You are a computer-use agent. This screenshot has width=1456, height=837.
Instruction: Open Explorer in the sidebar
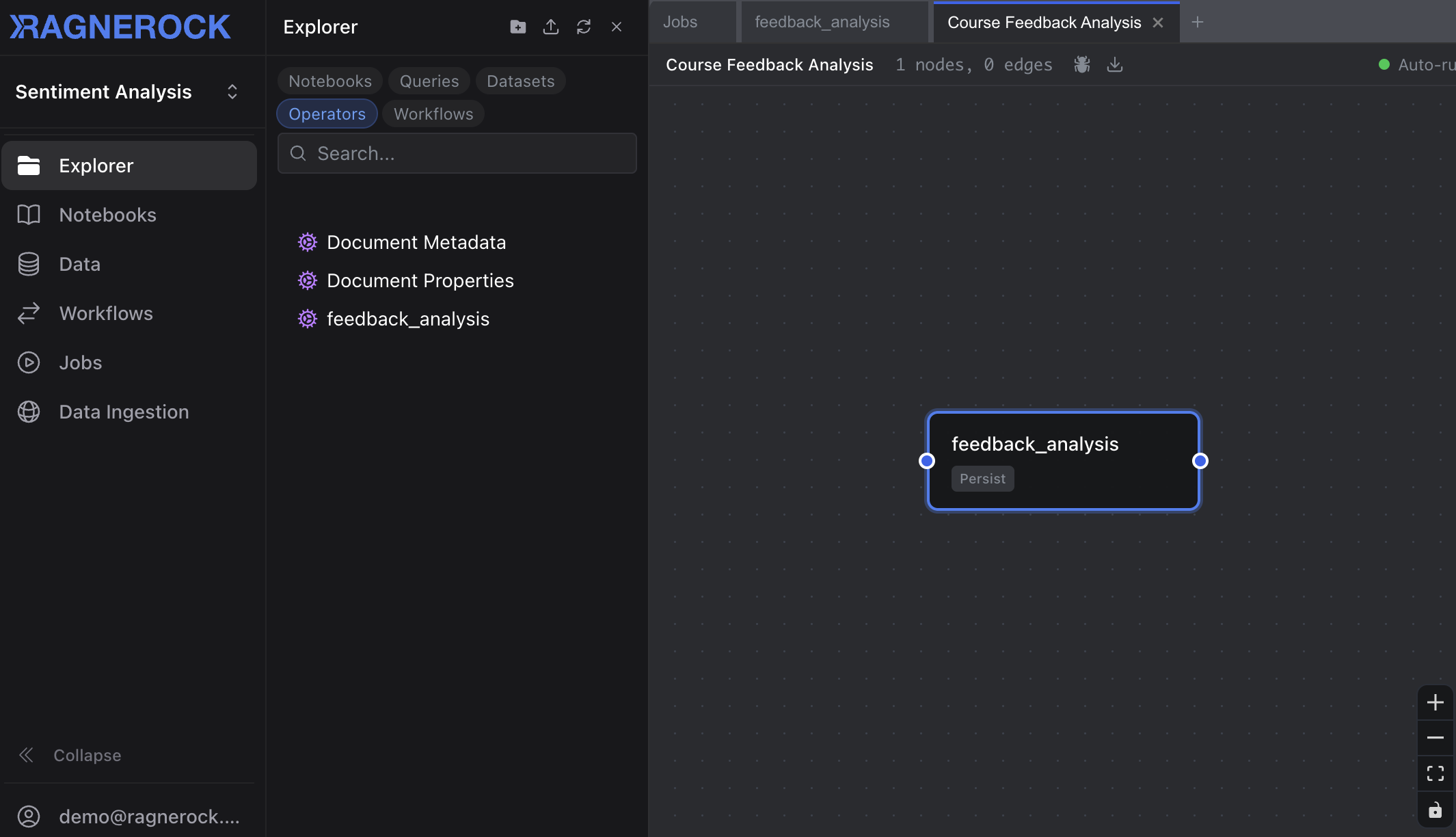point(129,165)
